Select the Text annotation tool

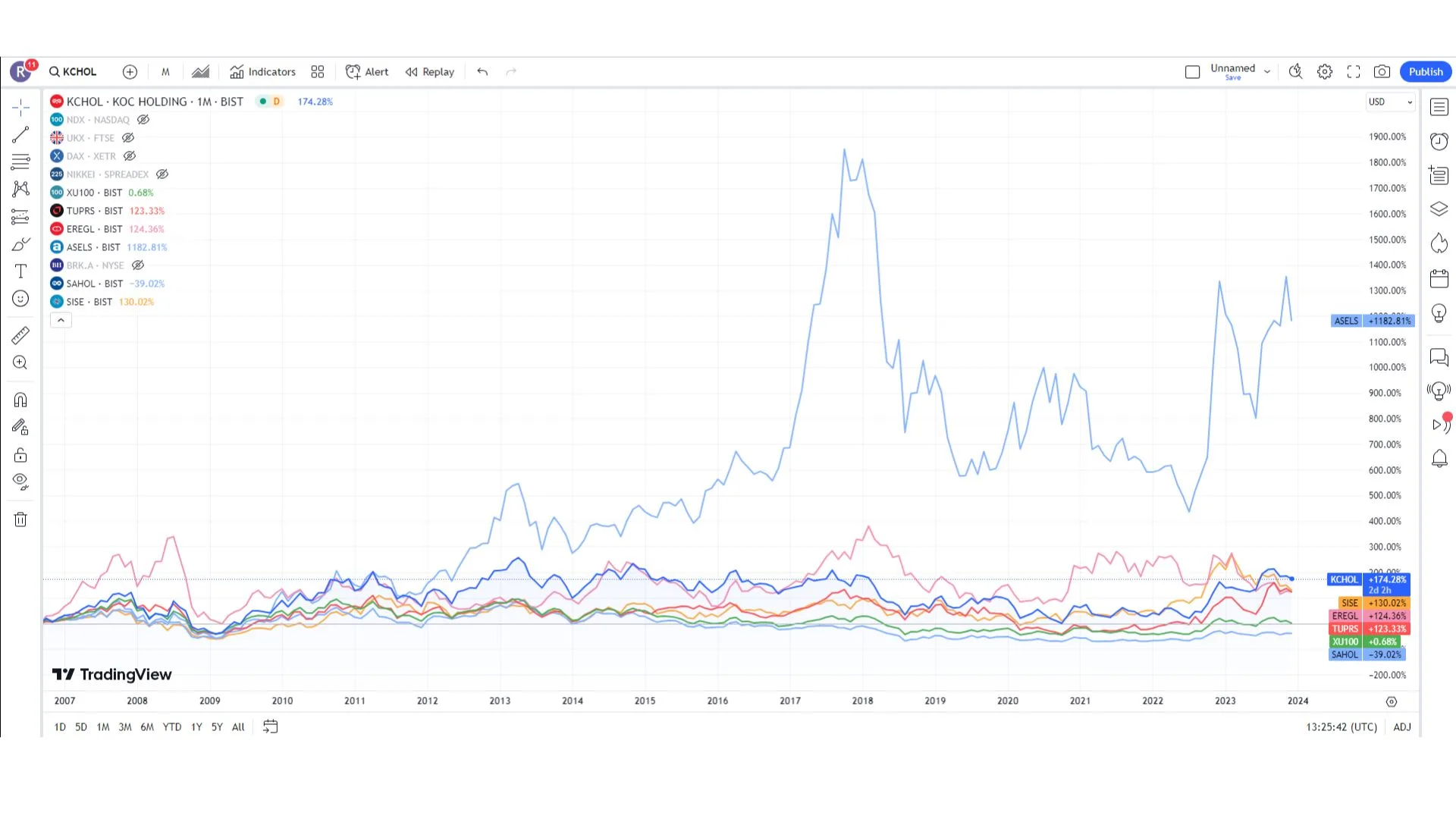coord(20,271)
